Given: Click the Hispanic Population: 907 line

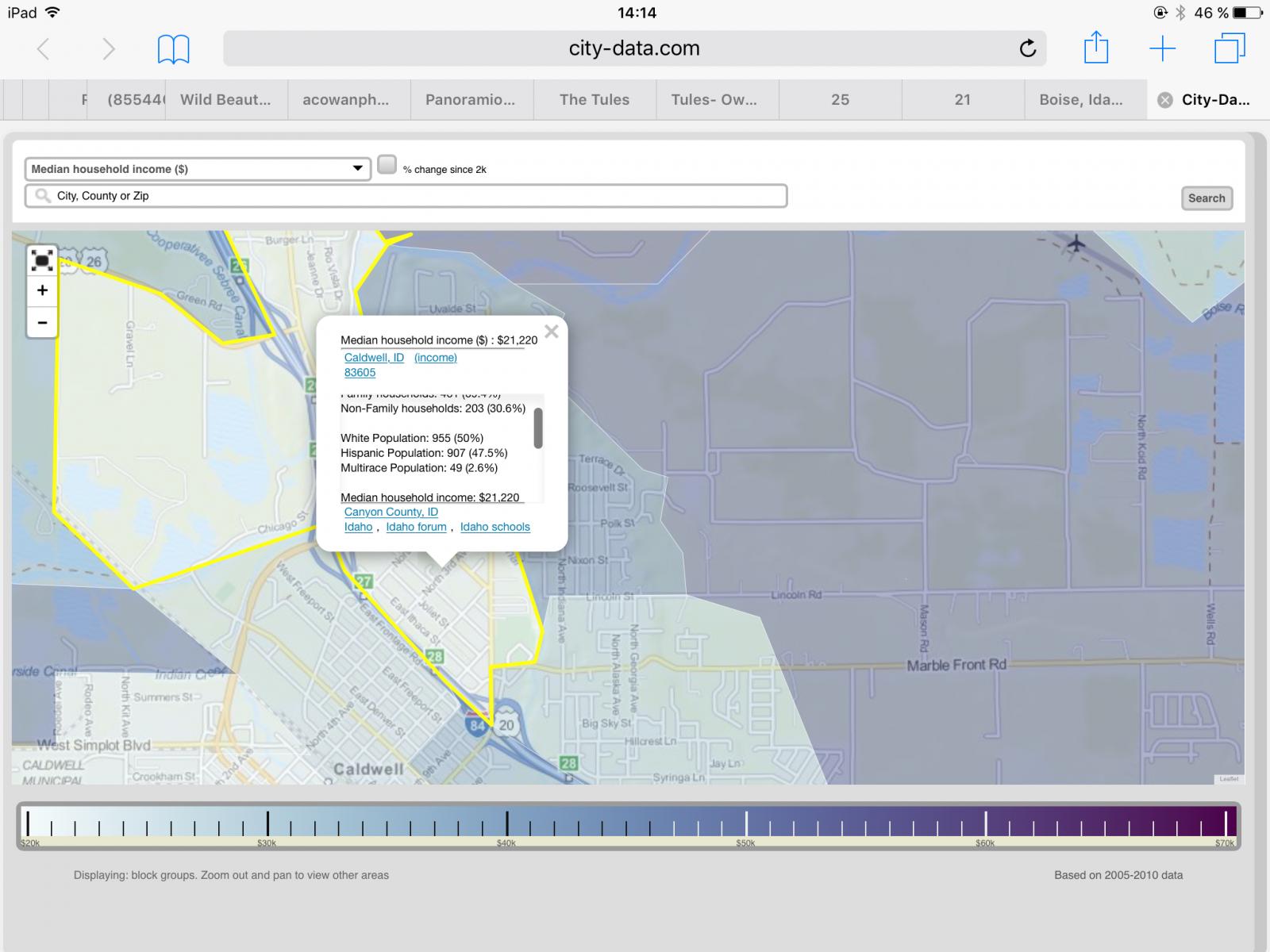Looking at the screenshot, I should [x=424, y=453].
